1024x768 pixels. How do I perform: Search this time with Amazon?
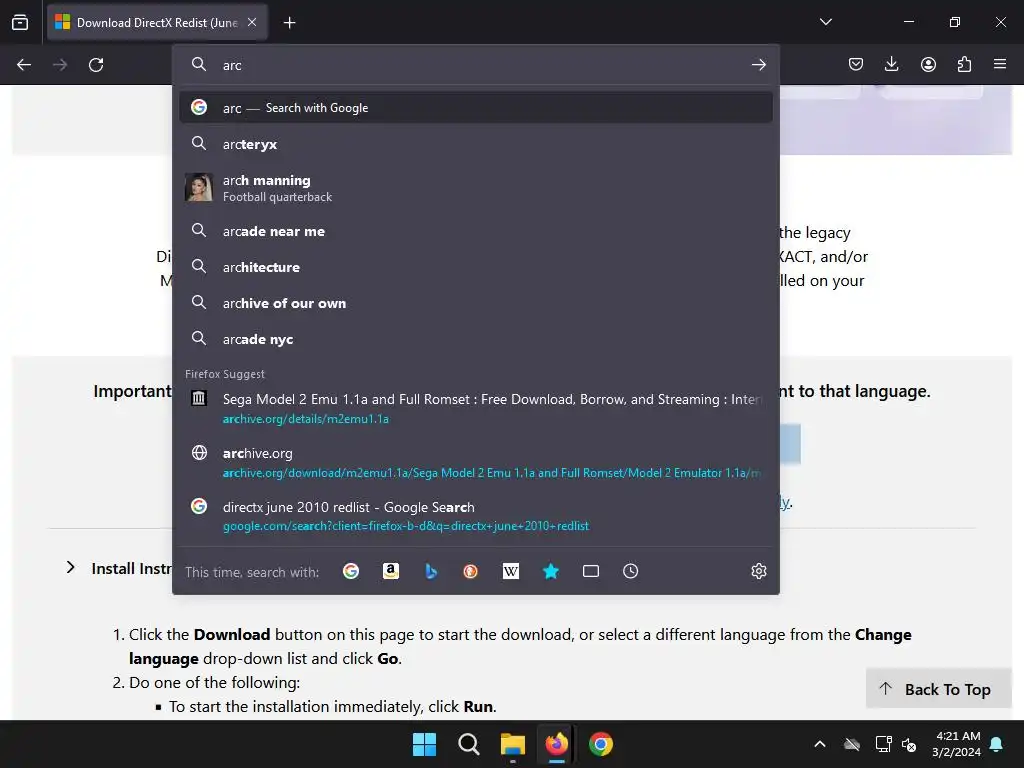391,571
